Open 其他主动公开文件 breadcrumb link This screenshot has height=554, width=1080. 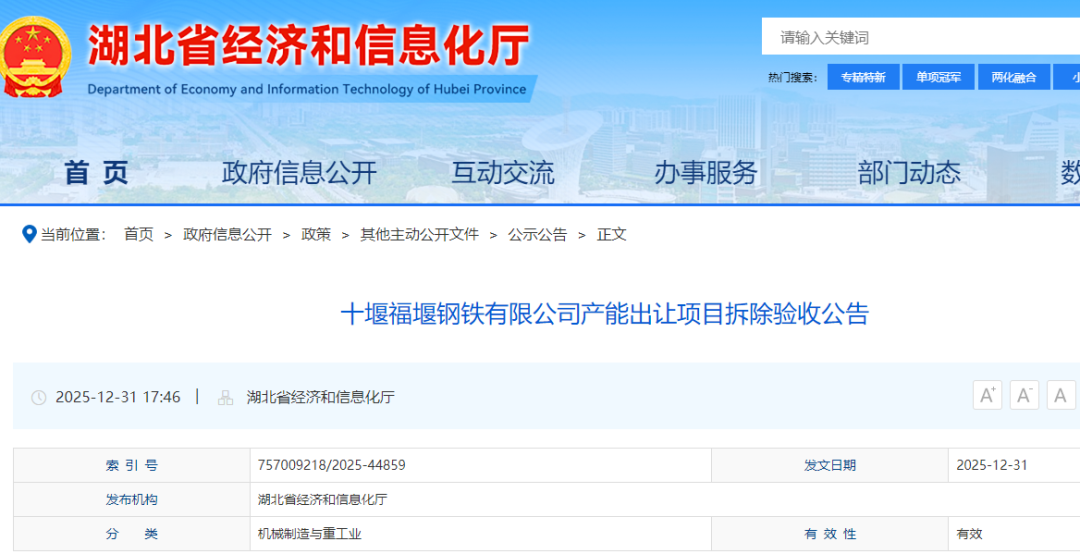click(x=419, y=234)
